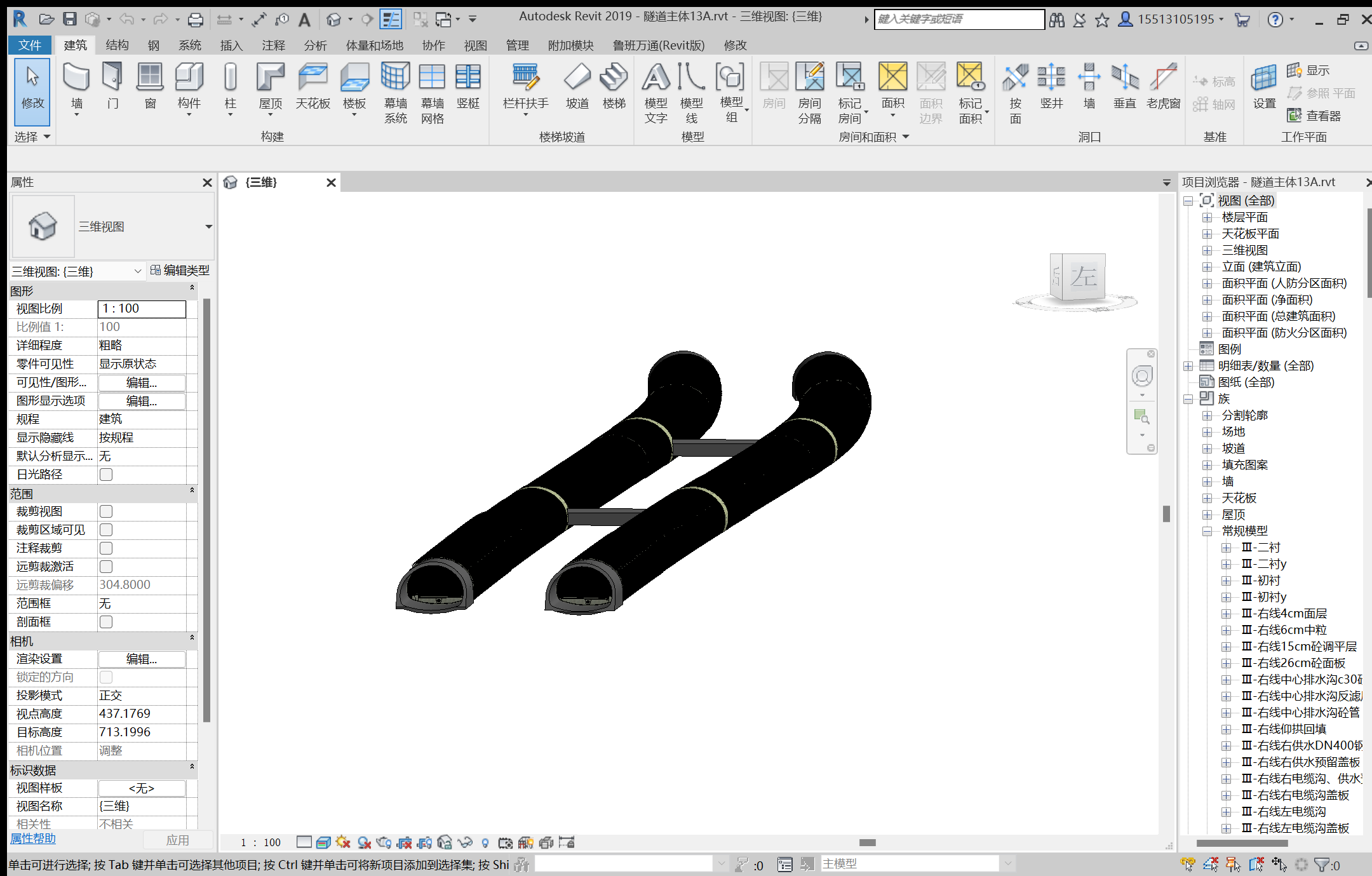
Task: Click the 编辑类型 button
Action: pyautogui.click(x=180, y=271)
